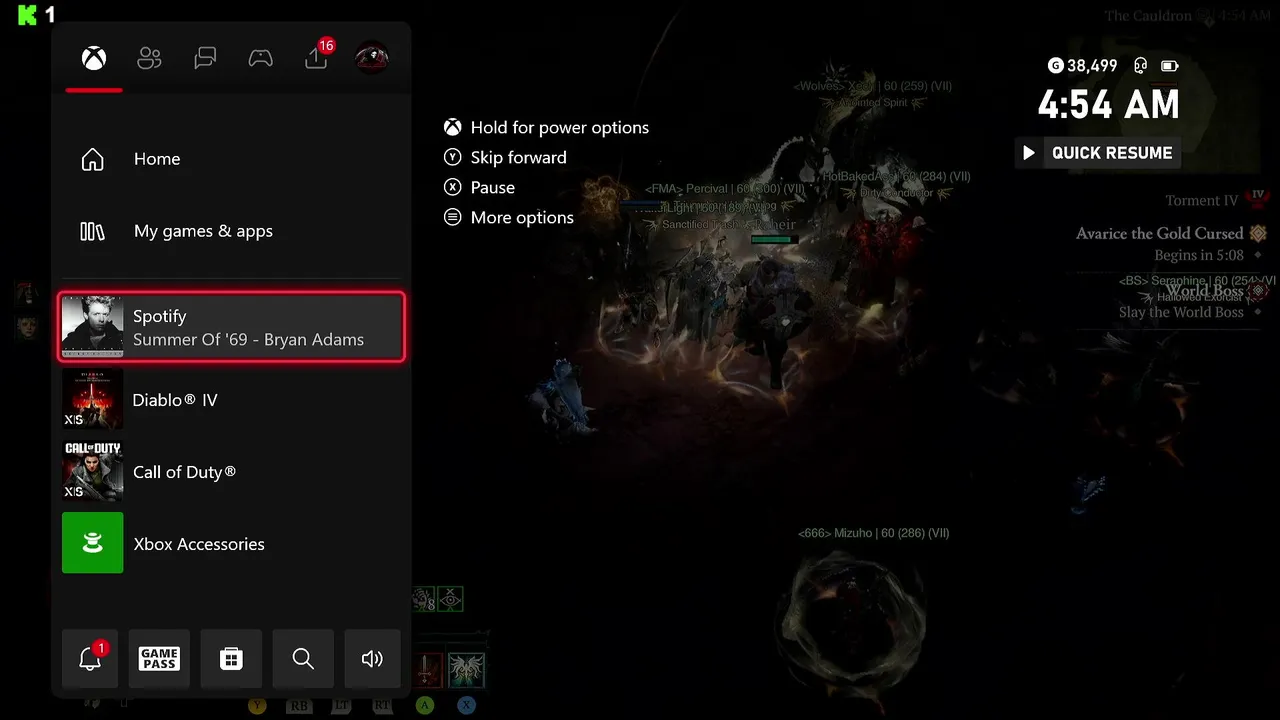Image resolution: width=1280 pixels, height=720 pixels.
Task: Open the Chats and messages tab
Action: pos(205,59)
